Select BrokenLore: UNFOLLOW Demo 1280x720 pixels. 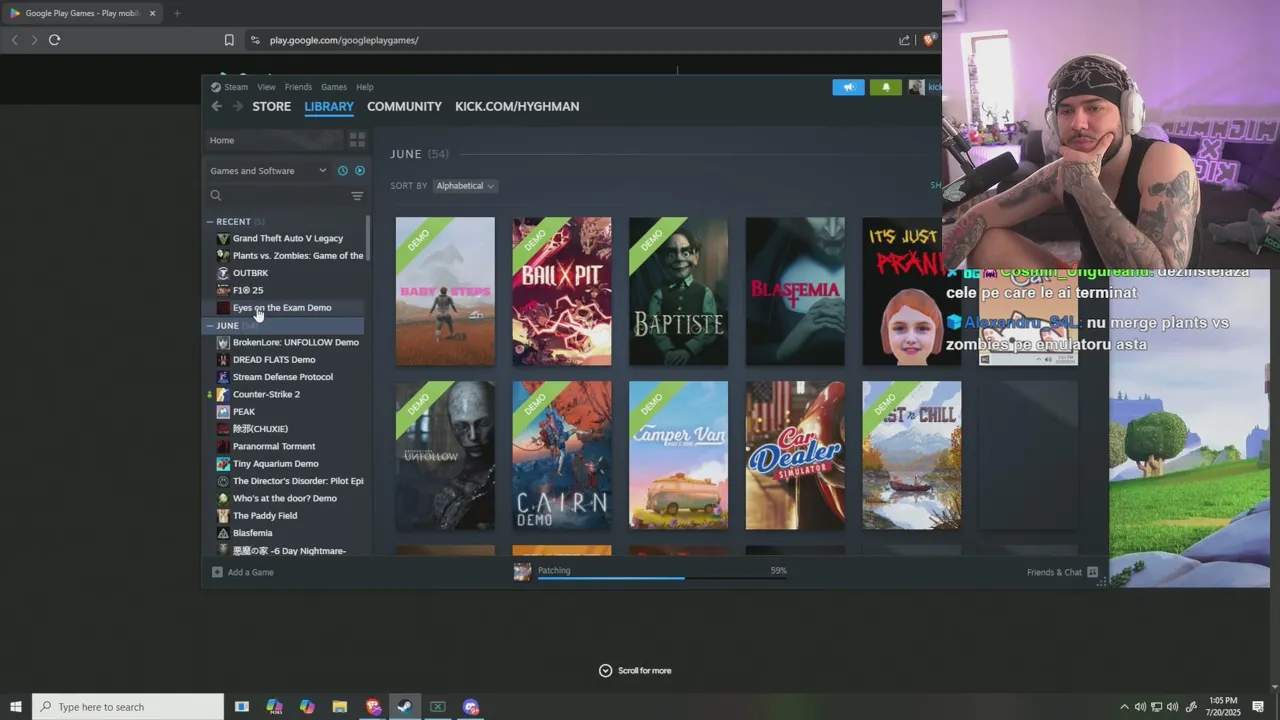(295, 342)
